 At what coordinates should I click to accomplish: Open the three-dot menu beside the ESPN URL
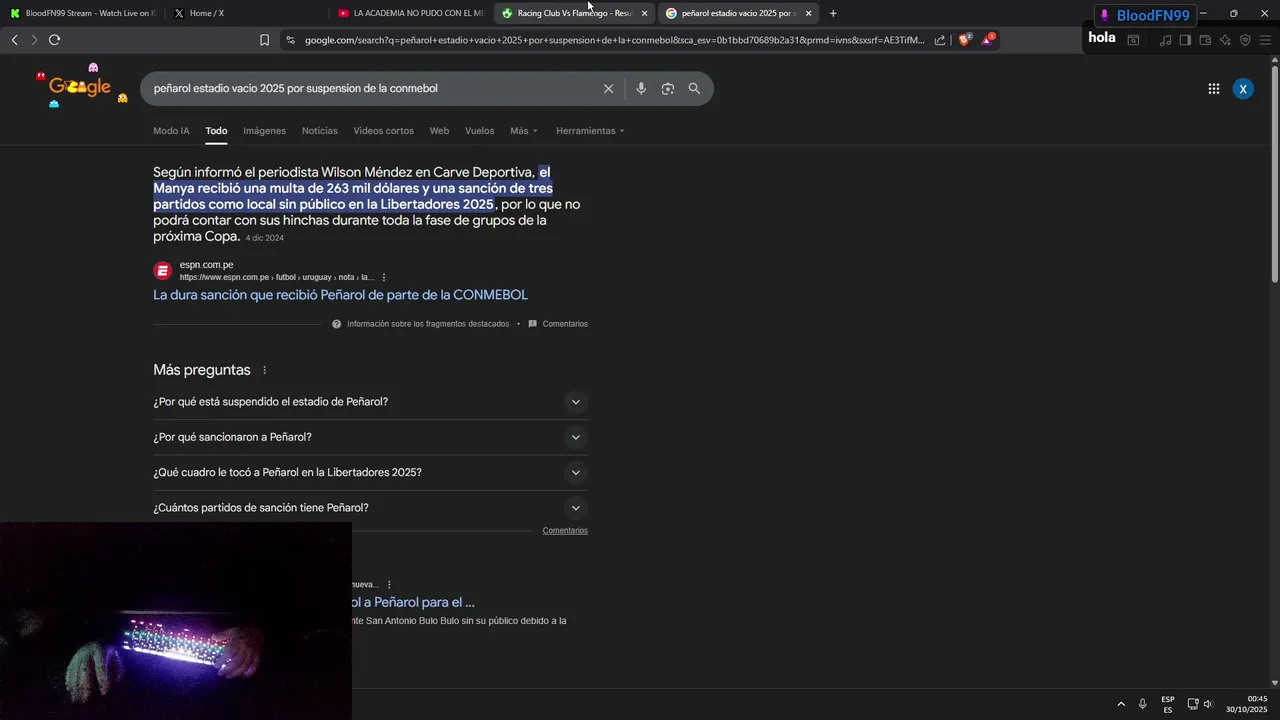coord(384,277)
